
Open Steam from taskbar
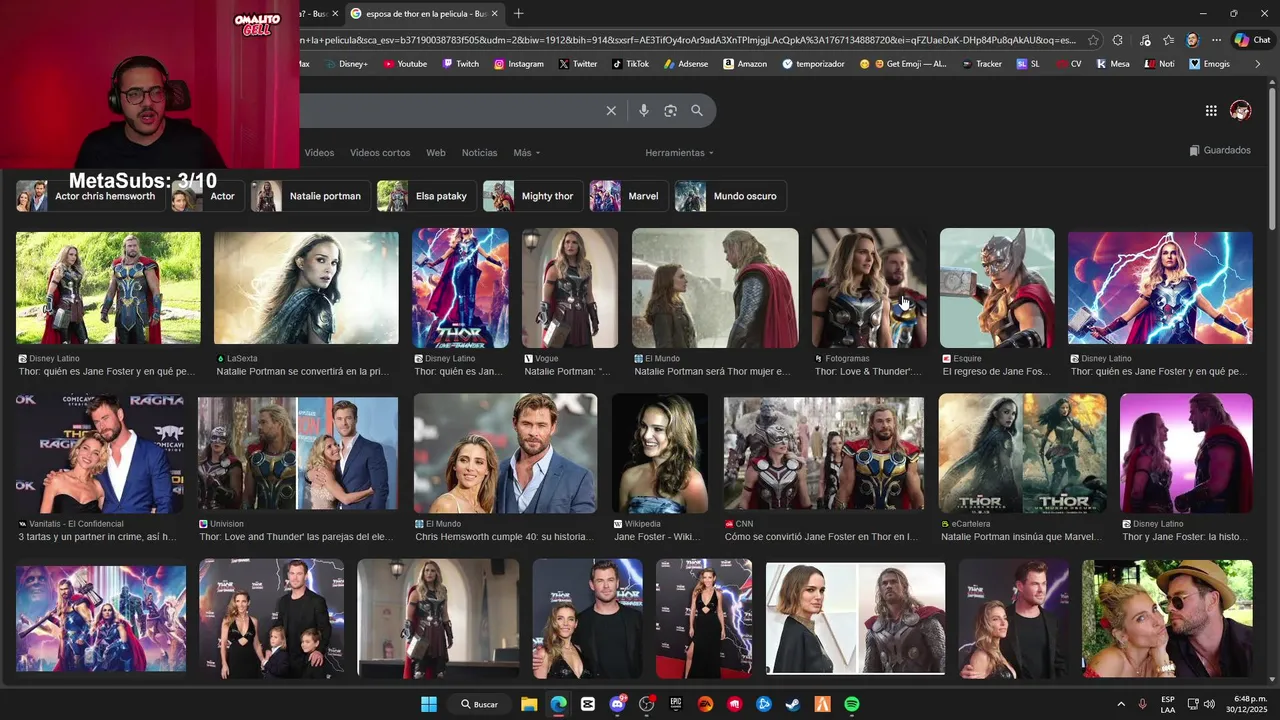793,704
